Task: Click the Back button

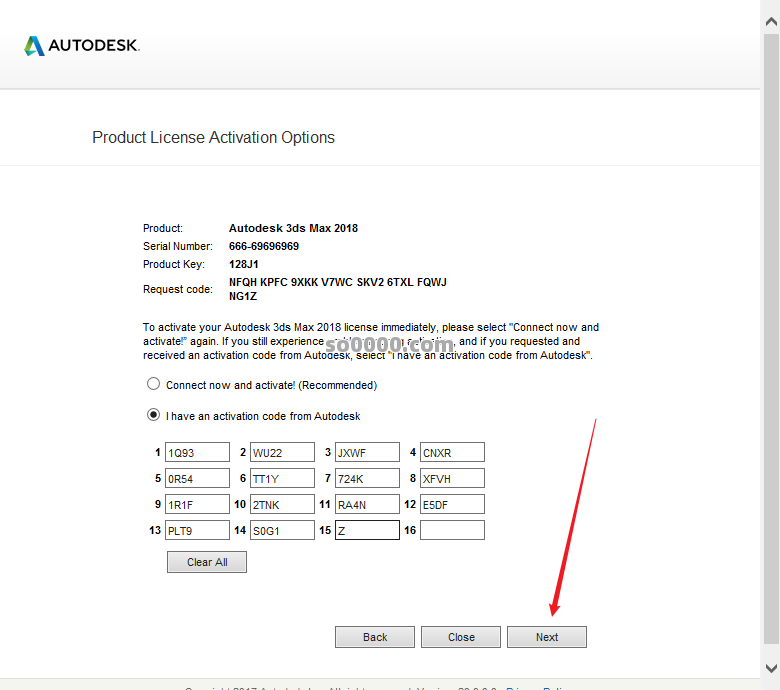Action: (x=374, y=637)
